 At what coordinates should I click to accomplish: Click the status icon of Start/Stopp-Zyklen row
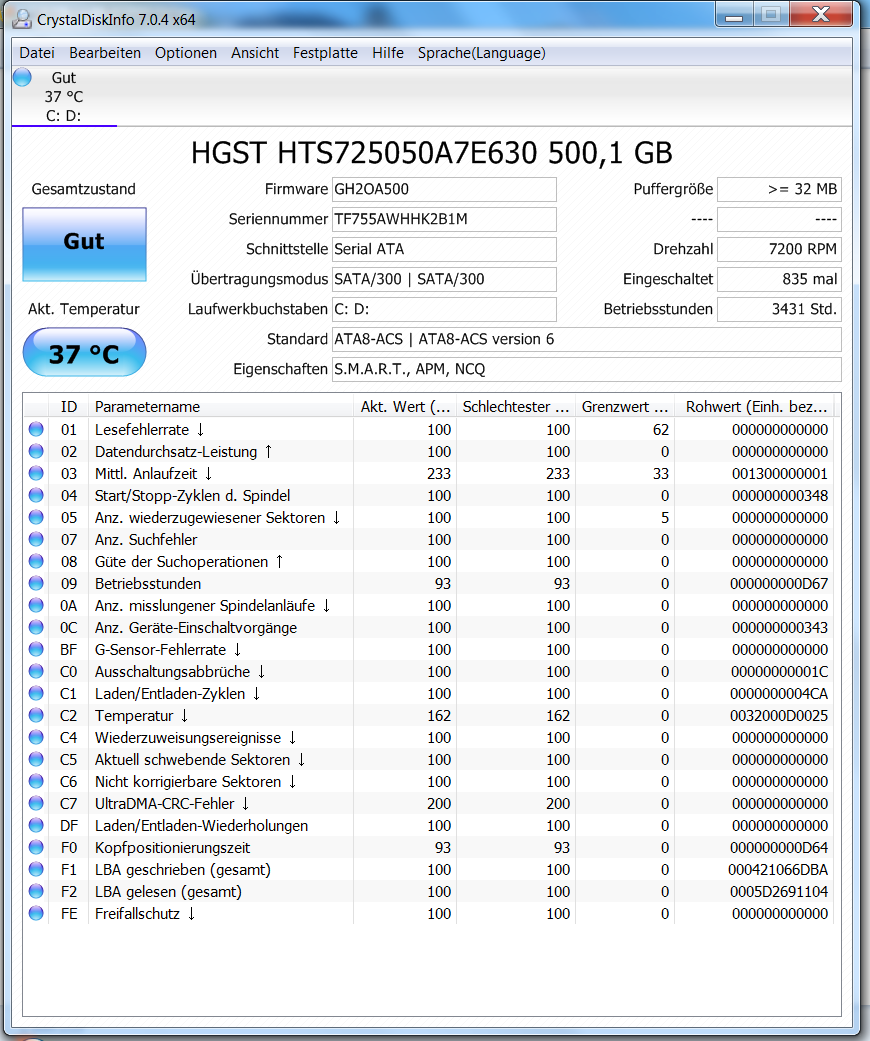click(x=36, y=495)
